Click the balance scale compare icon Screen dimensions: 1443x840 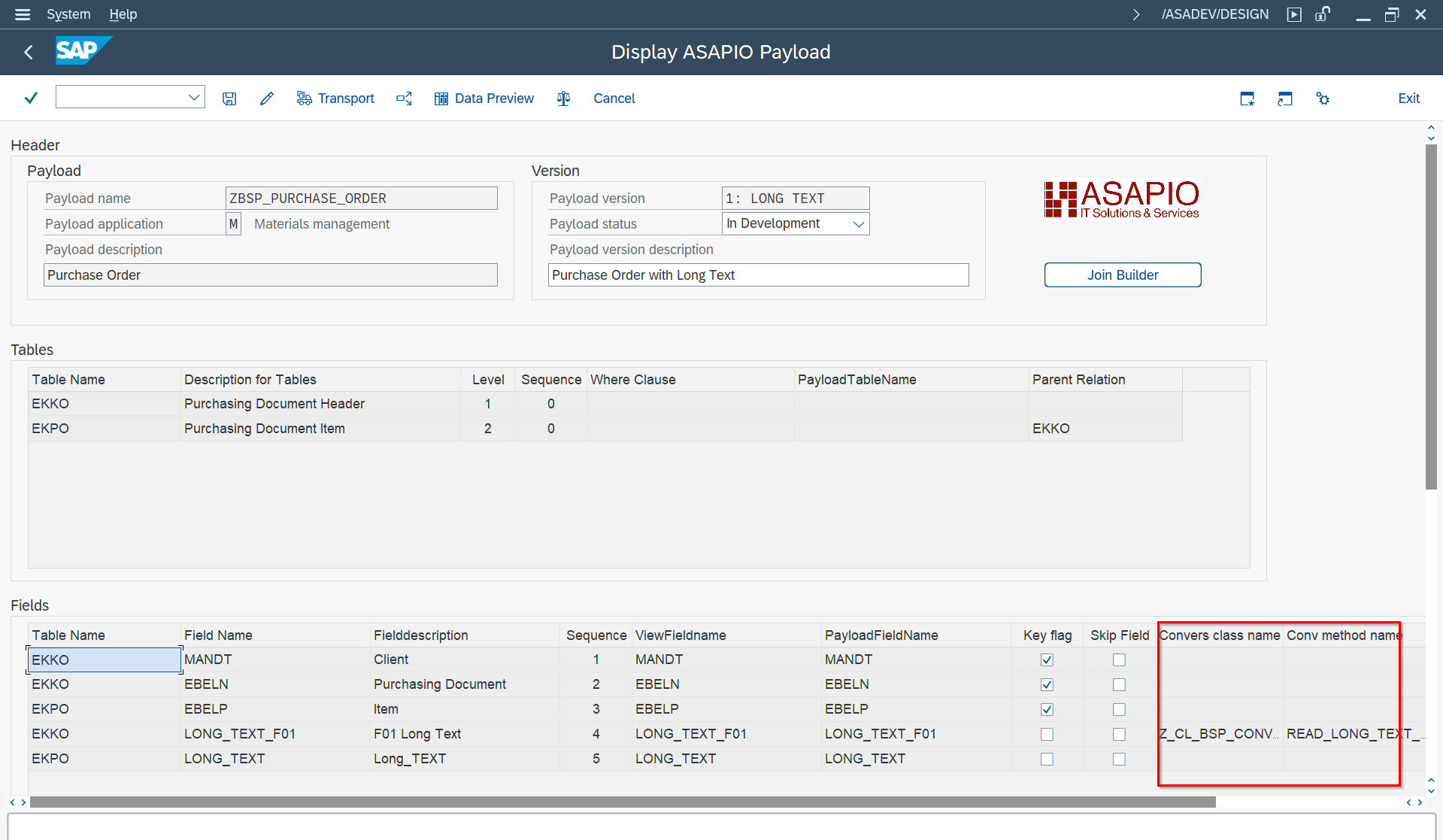click(564, 99)
